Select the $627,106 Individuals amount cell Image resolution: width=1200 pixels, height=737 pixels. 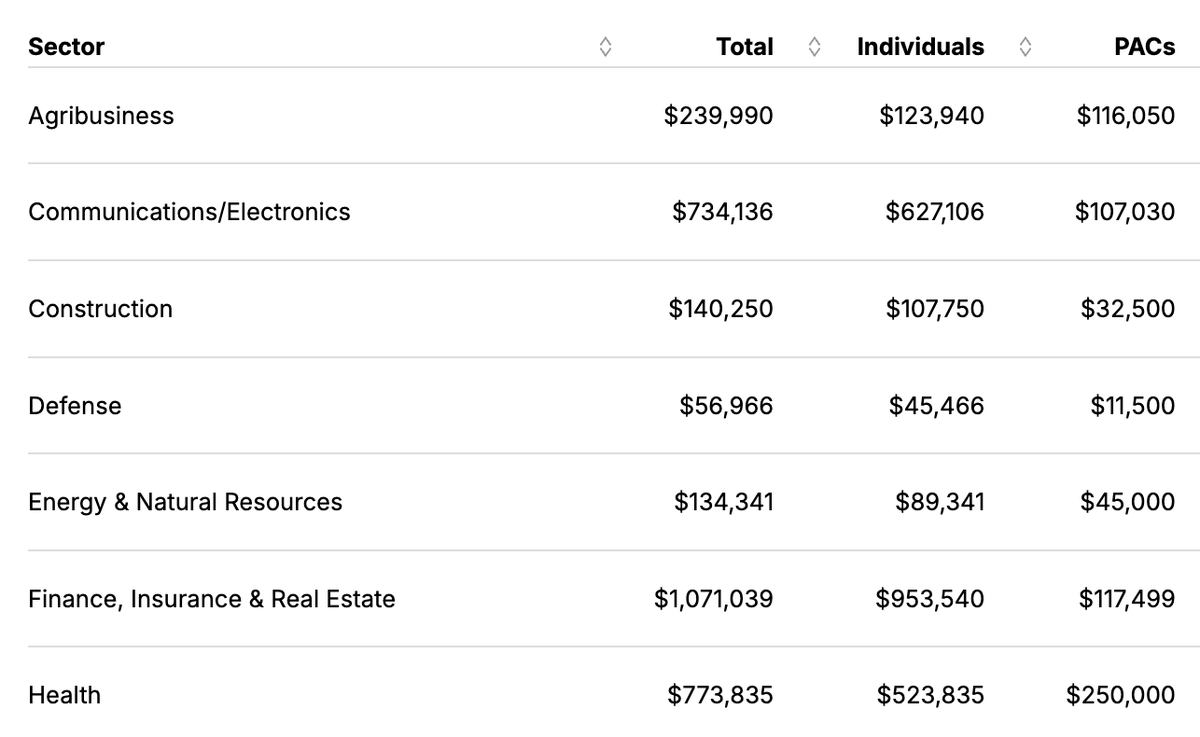coord(934,212)
